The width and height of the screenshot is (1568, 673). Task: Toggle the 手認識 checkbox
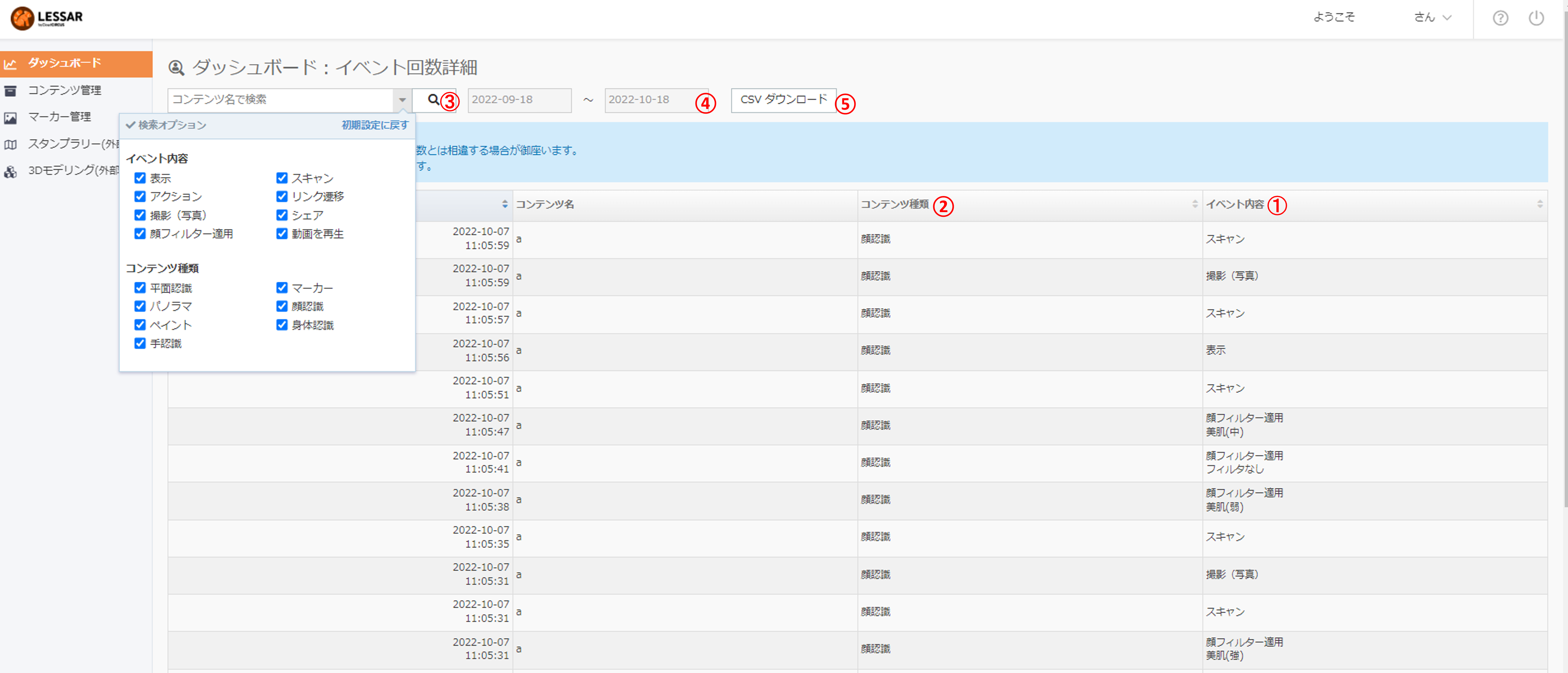[x=140, y=343]
